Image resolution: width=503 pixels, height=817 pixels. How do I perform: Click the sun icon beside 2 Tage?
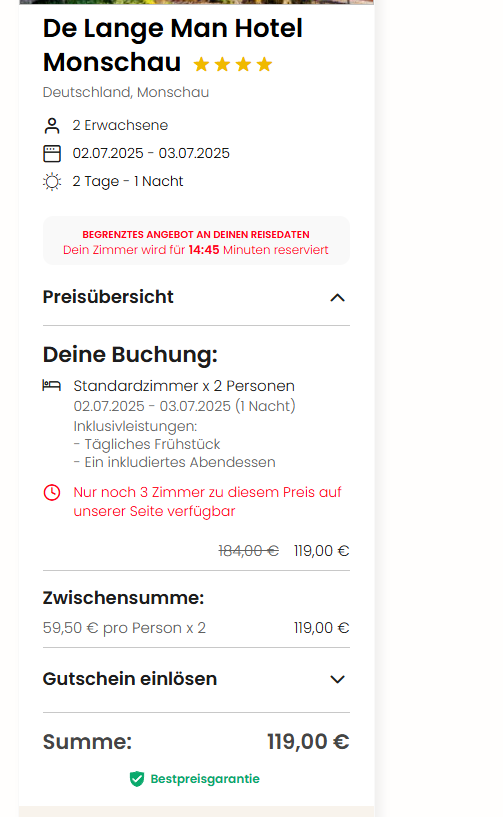click(x=52, y=182)
